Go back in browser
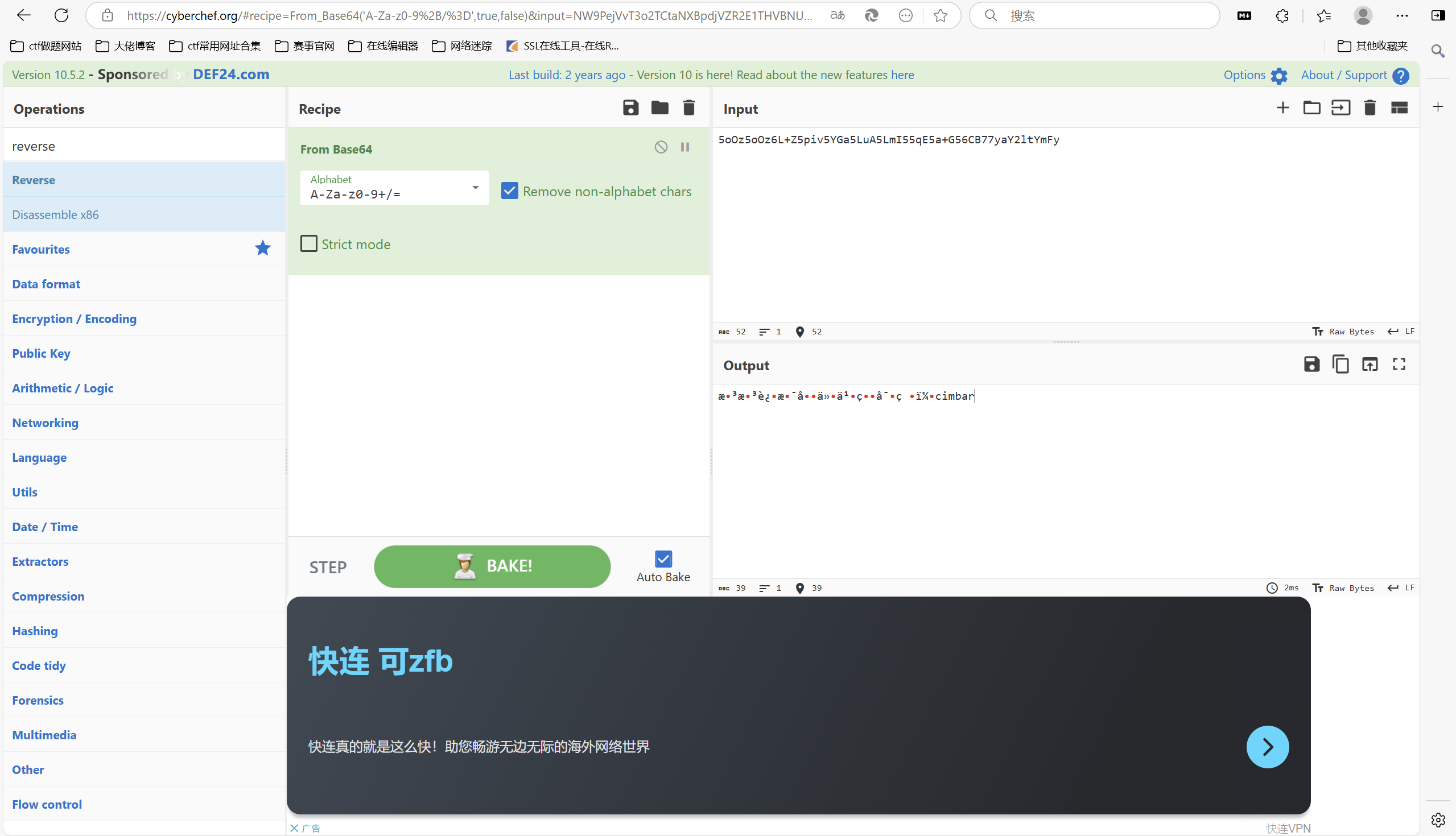1456x836 pixels. (23, 15)
